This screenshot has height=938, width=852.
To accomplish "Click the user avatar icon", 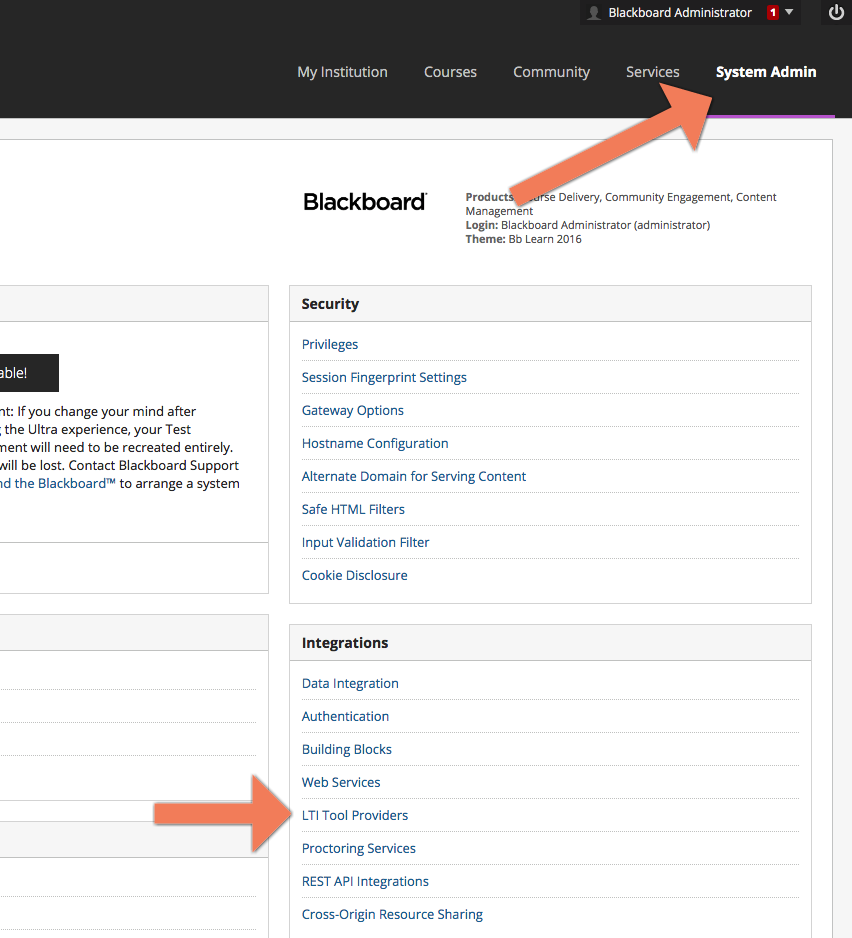I will pyautogui.click(x=594, y=13).
